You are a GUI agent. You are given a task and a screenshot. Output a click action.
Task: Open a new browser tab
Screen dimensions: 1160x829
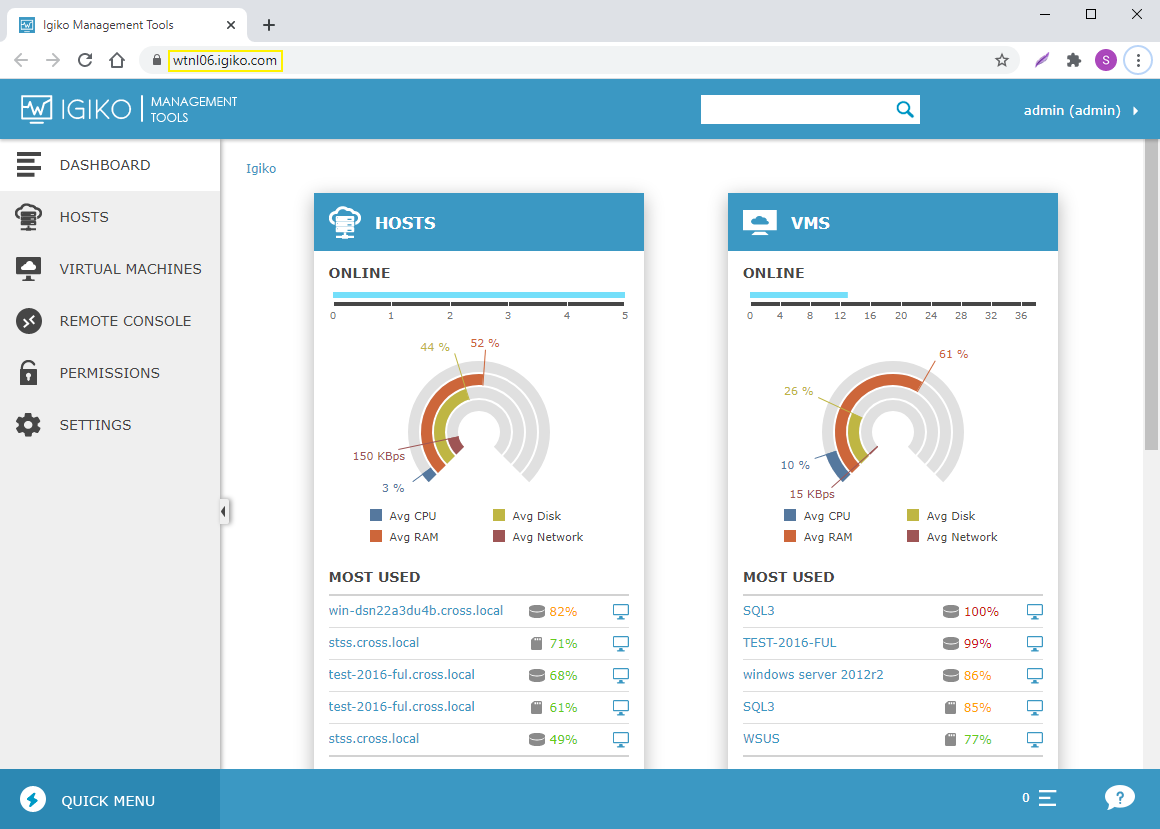click(x=269, y=25)
